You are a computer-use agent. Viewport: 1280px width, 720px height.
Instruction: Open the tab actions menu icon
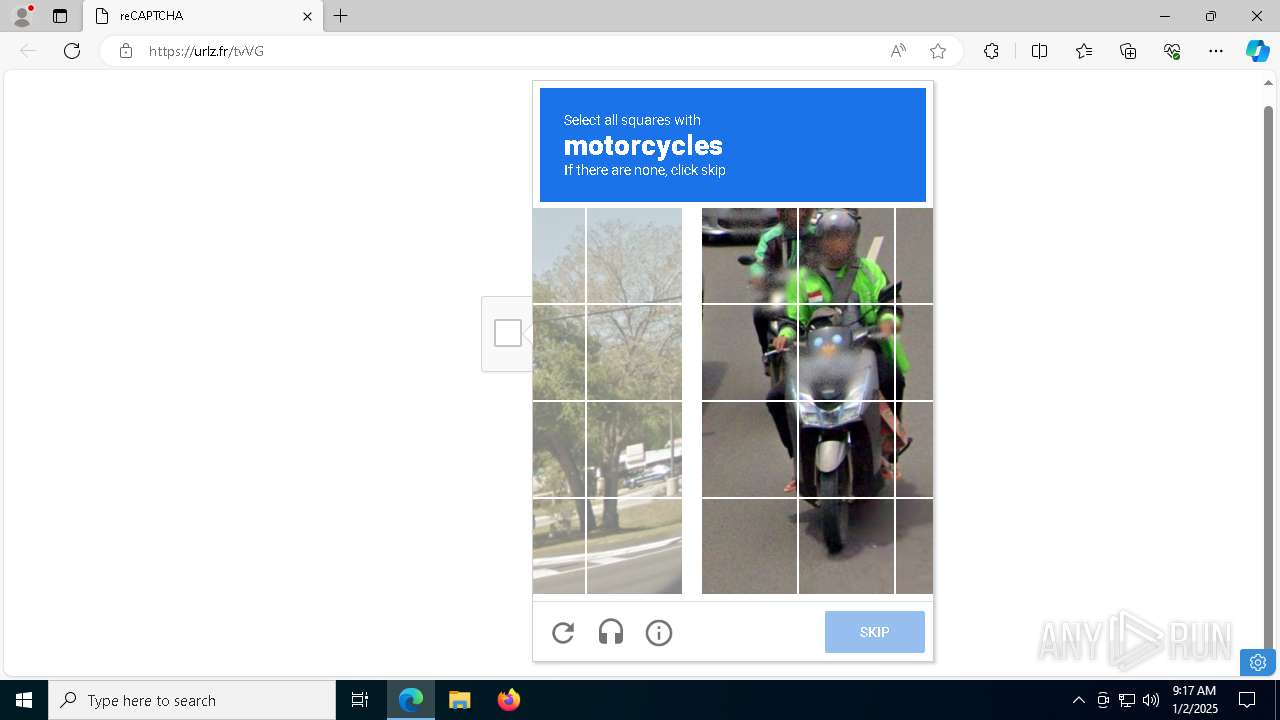(60, 16)
